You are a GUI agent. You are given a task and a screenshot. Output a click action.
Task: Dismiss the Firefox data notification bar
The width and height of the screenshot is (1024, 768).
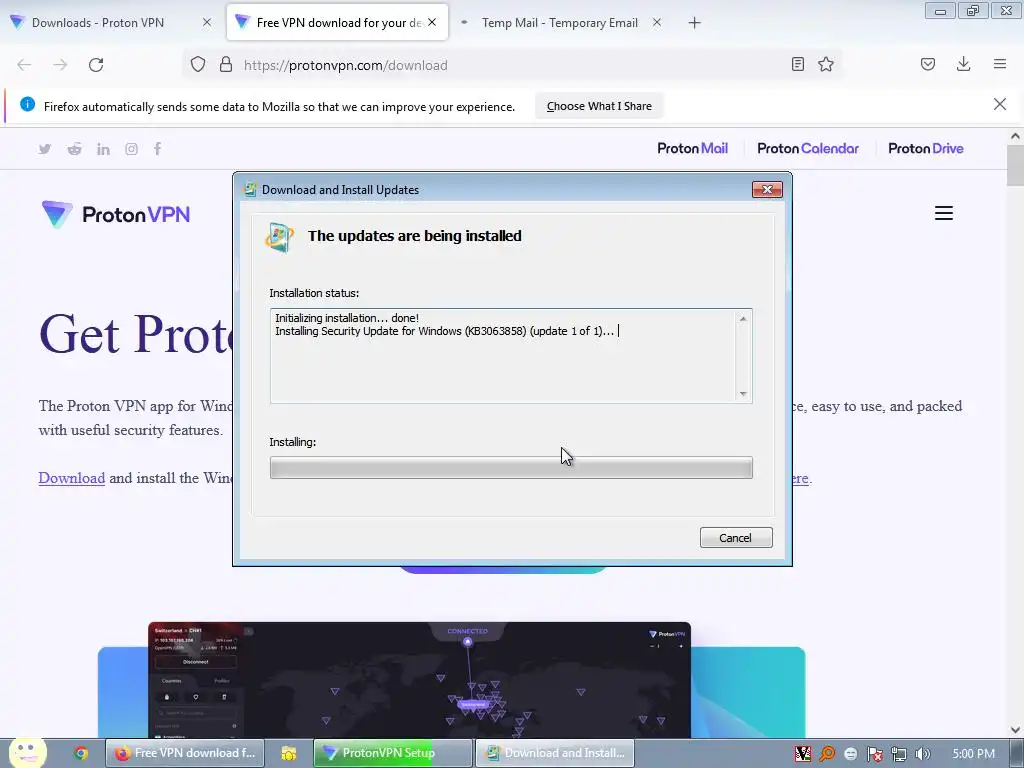1000,104
